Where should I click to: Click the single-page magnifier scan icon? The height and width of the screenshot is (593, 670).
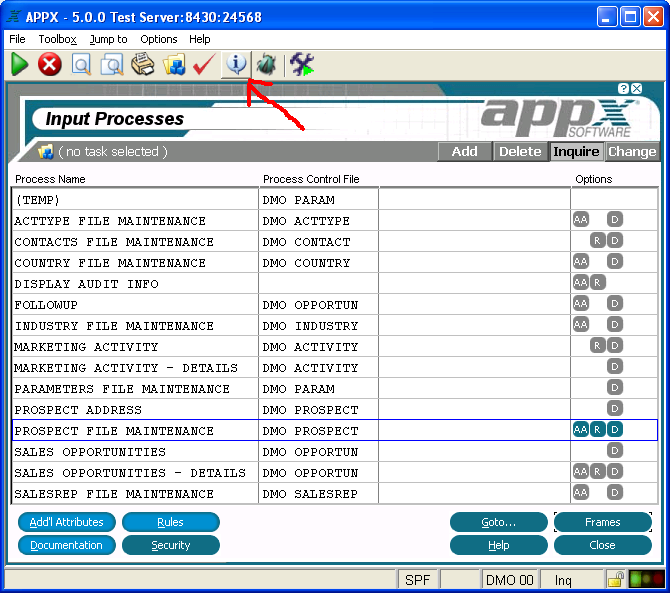pos(81,65)
